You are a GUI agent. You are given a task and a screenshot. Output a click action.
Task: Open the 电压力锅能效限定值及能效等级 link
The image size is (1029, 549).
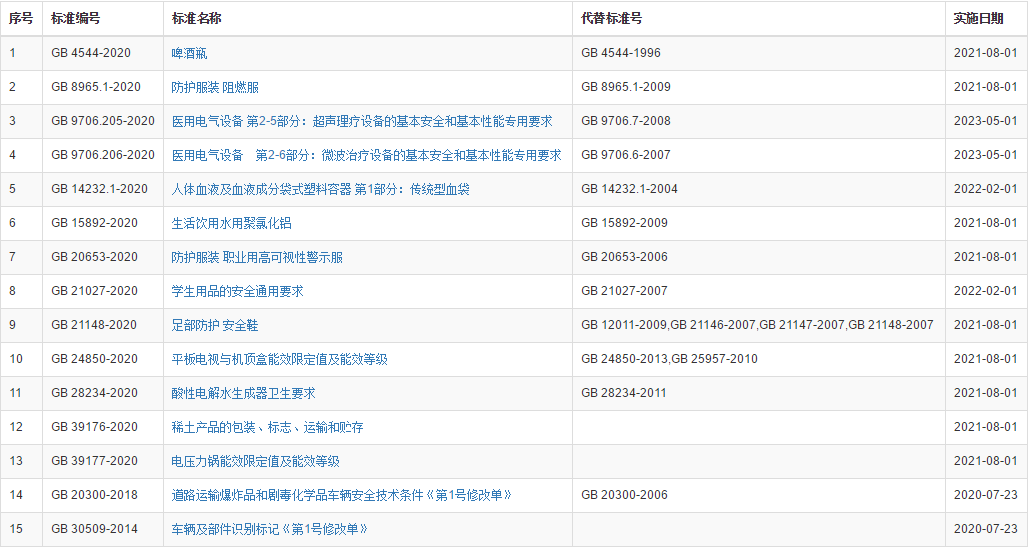[255, 461]
